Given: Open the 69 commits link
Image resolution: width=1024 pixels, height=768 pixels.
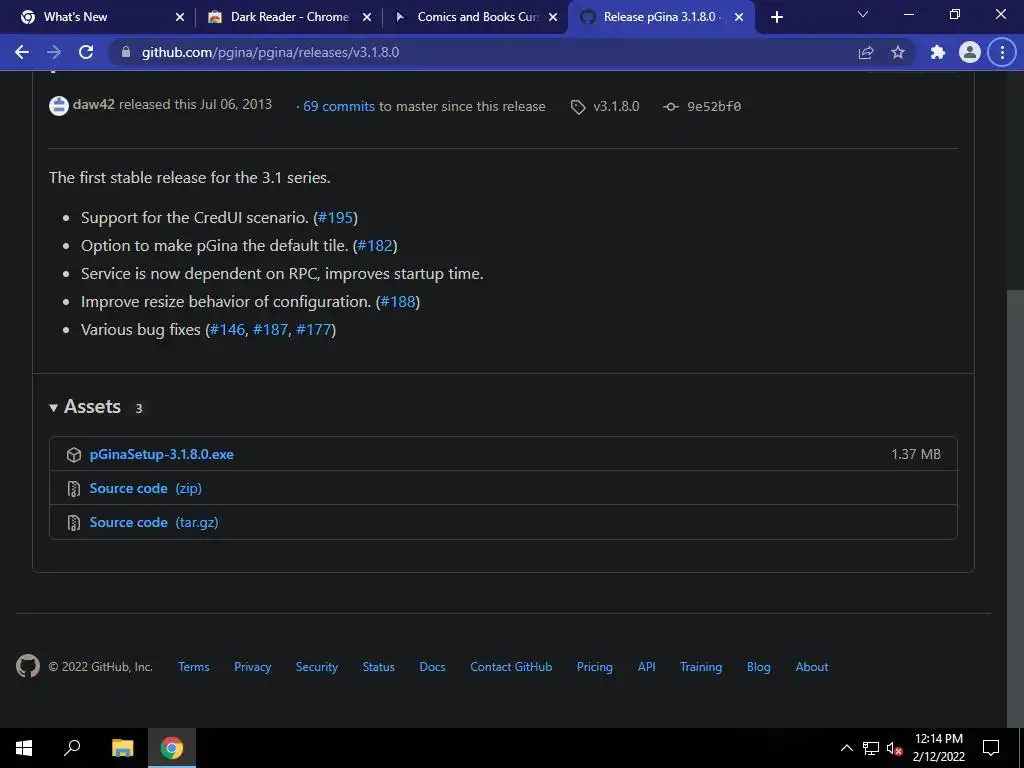Looking at the screenshot, I should click(x=339, y=106).
